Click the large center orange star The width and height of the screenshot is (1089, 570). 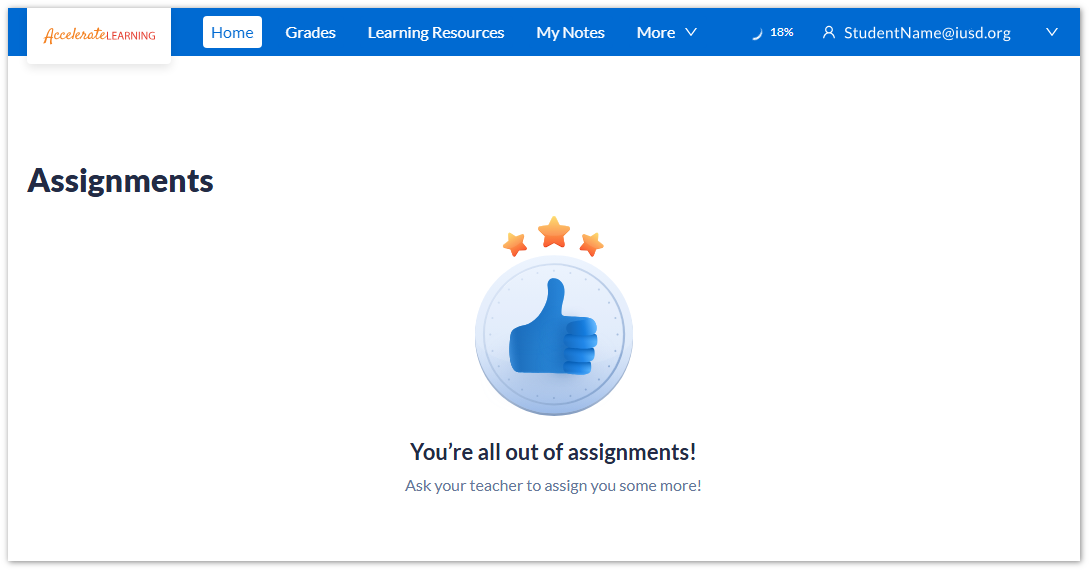(x=553, y=232)
